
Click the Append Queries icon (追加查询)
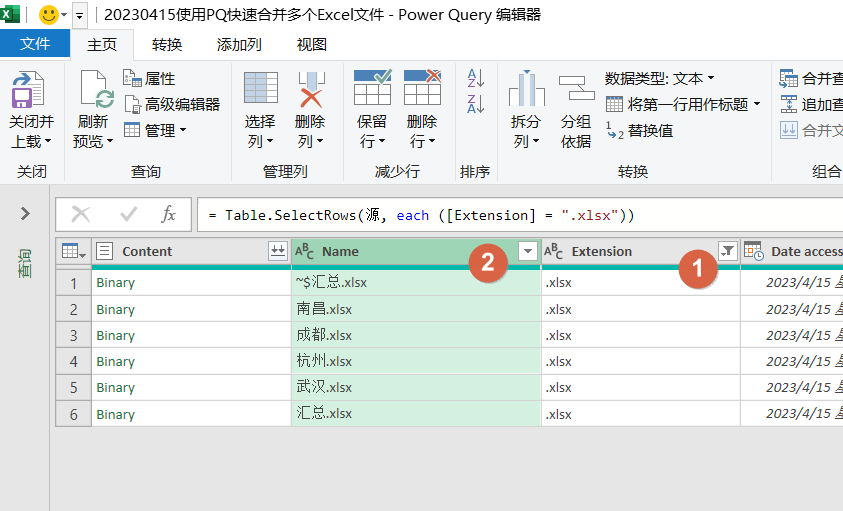tap(789, 104)
